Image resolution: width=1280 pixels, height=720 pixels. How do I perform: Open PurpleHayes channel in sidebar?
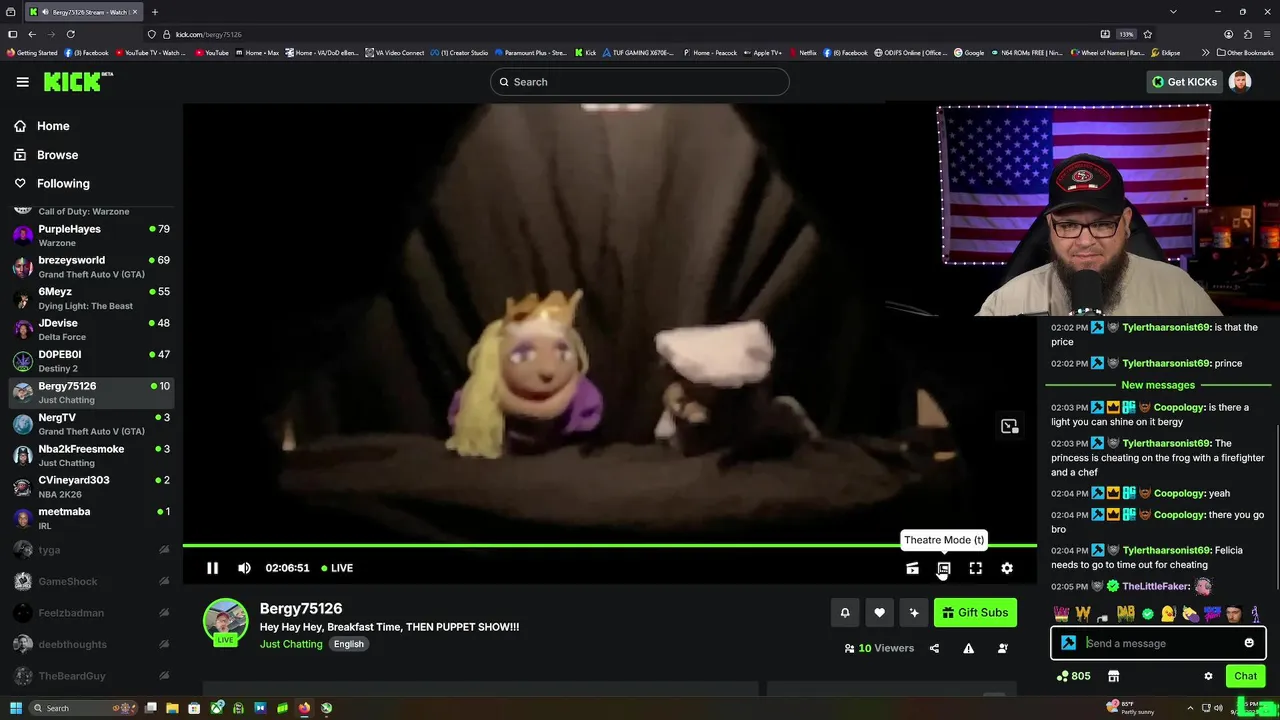click(92, 235)
